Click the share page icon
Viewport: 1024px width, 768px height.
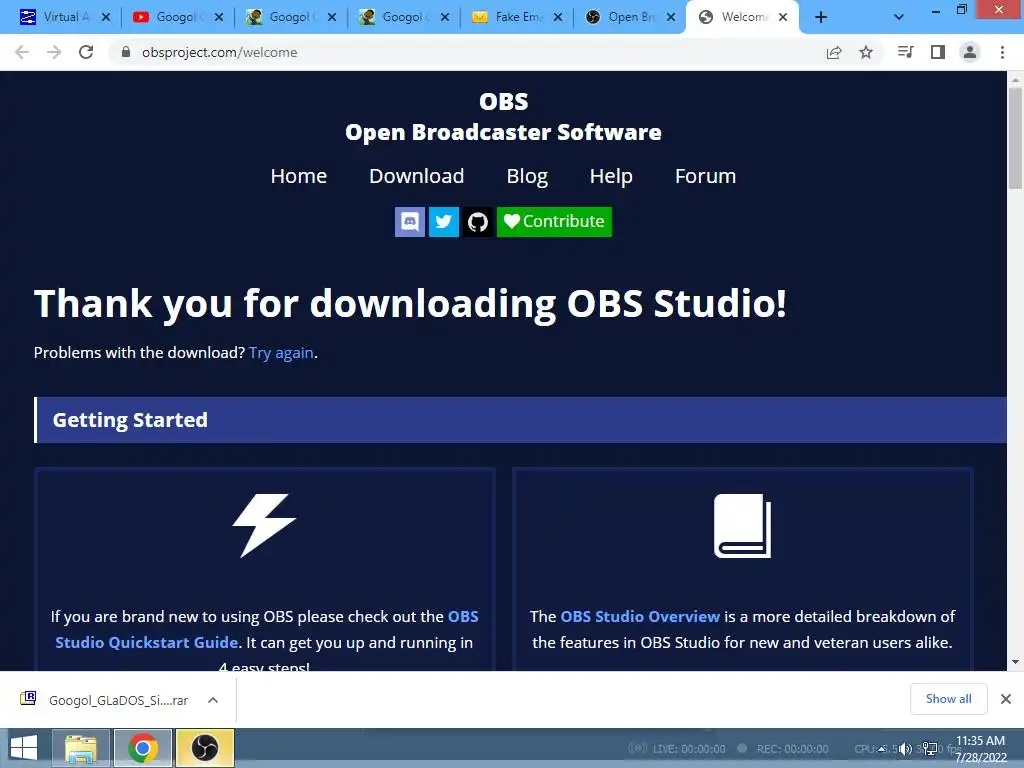coord(834,52)
